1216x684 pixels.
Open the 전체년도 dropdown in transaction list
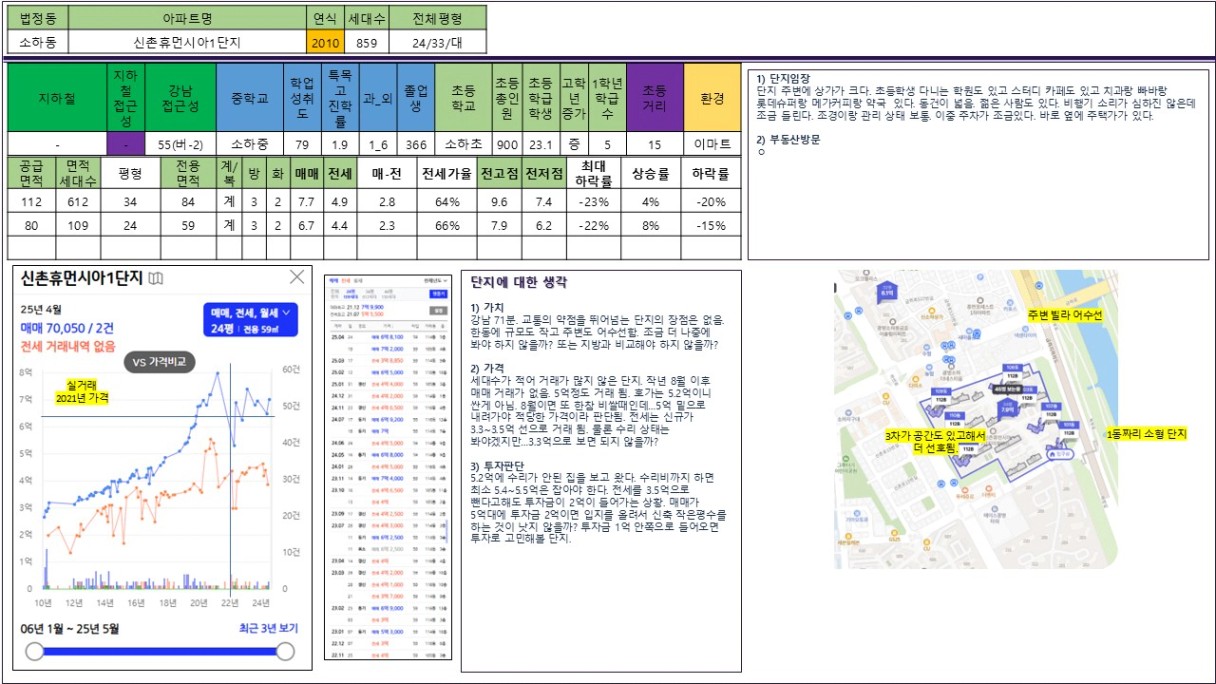coord(438,283)
